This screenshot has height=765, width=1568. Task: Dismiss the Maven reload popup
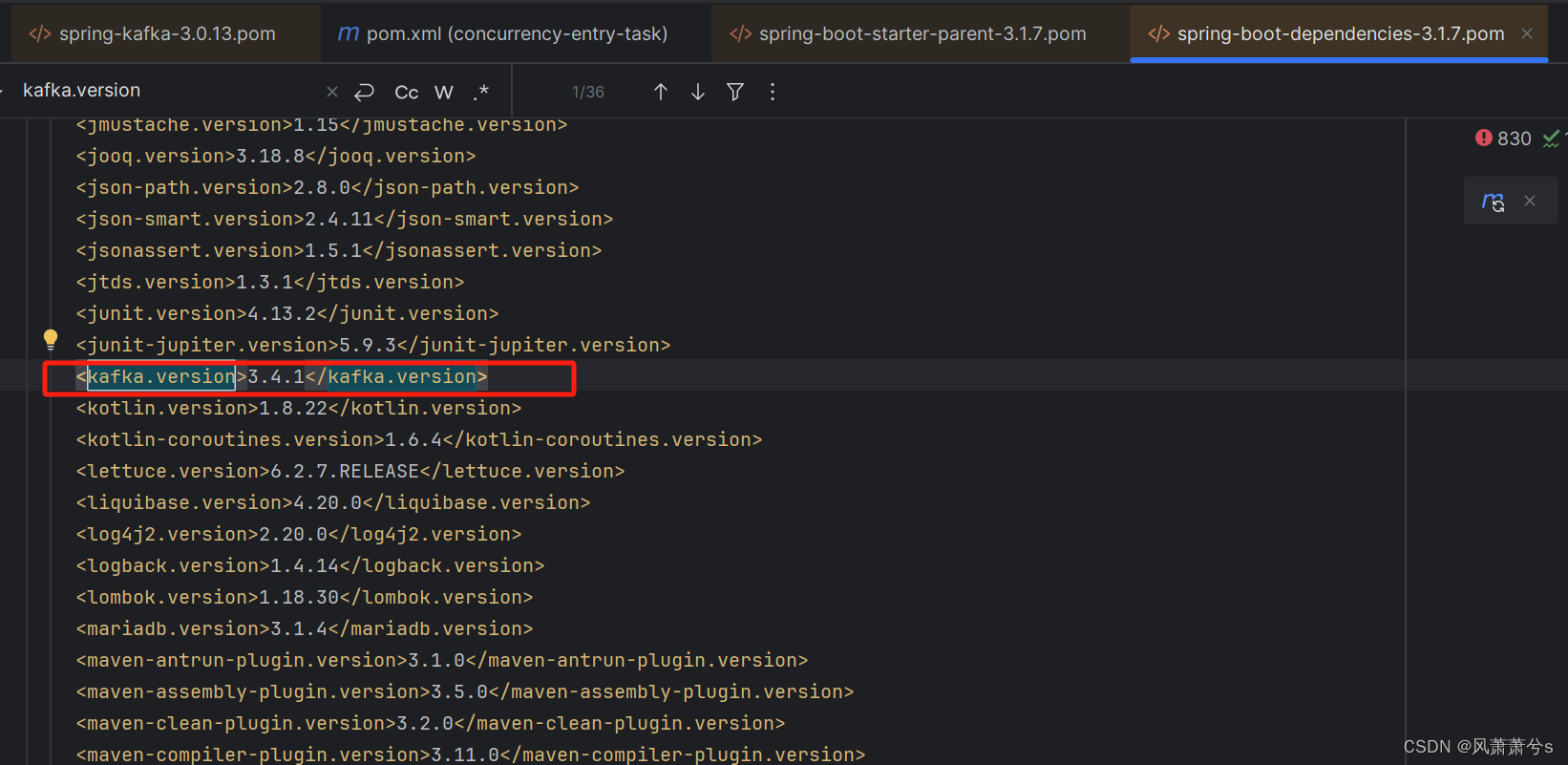coord(1530,201)
